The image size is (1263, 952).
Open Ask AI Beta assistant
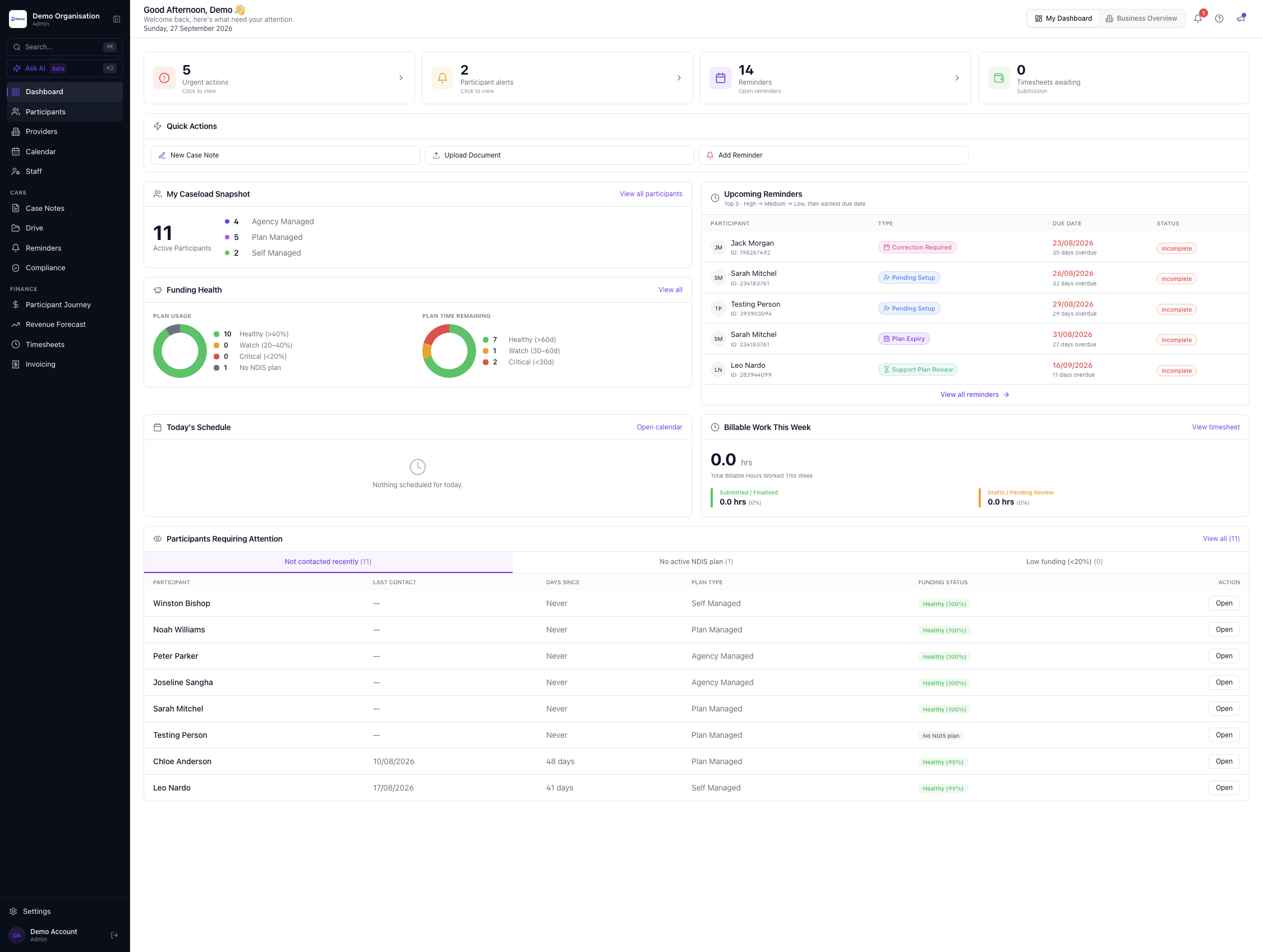coord(64,68)
